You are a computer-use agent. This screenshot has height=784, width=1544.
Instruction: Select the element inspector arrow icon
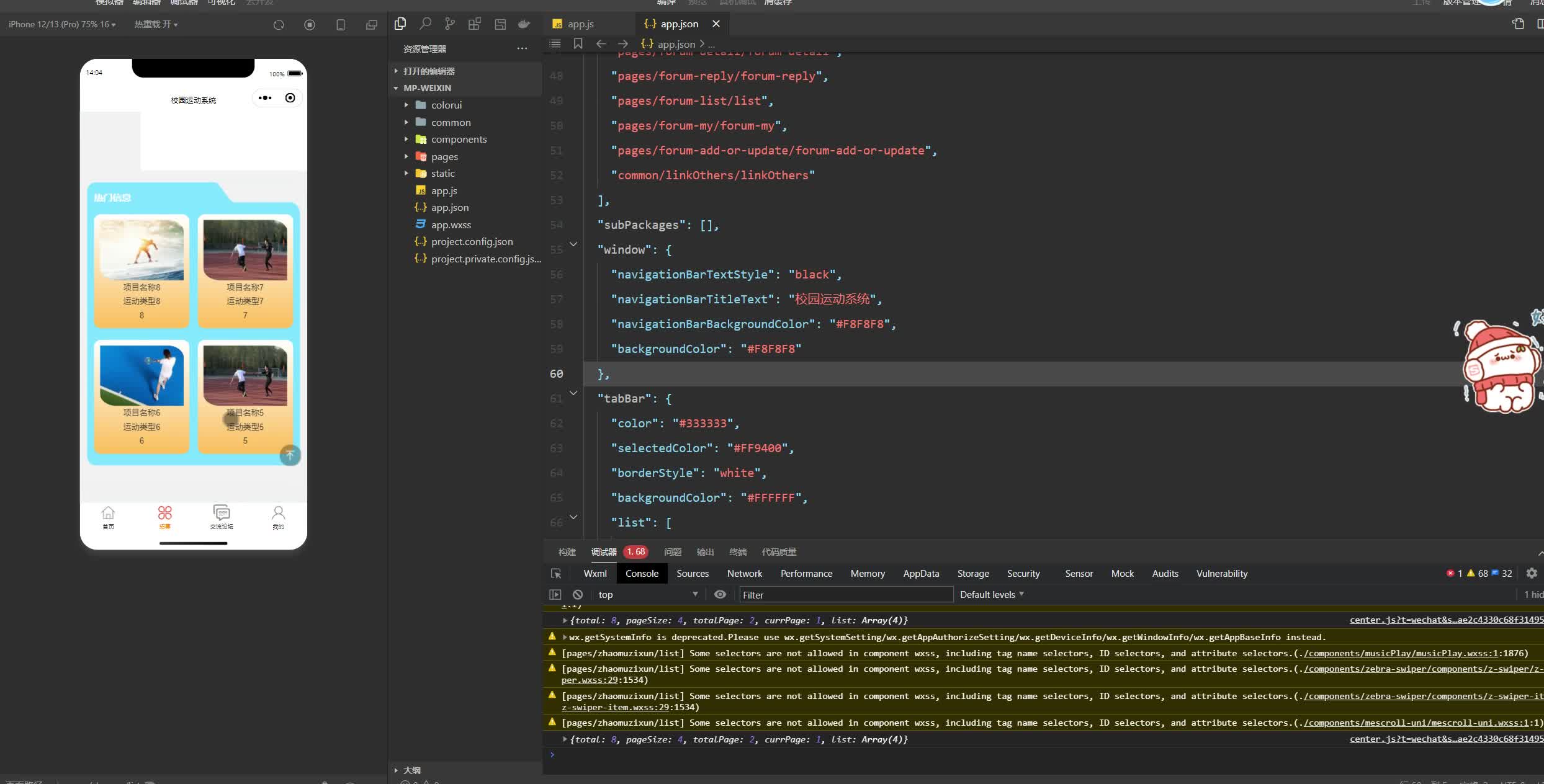point(556,573)
